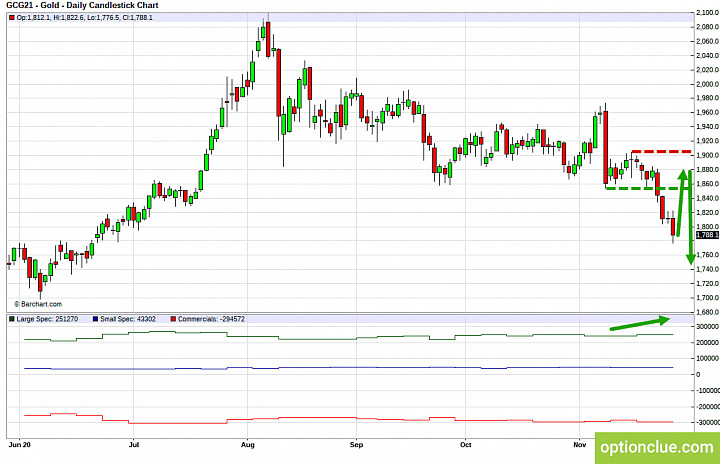Click the optionclue.com watermark link
This screenshot has height=464, width=720.
tap(657, 447)
